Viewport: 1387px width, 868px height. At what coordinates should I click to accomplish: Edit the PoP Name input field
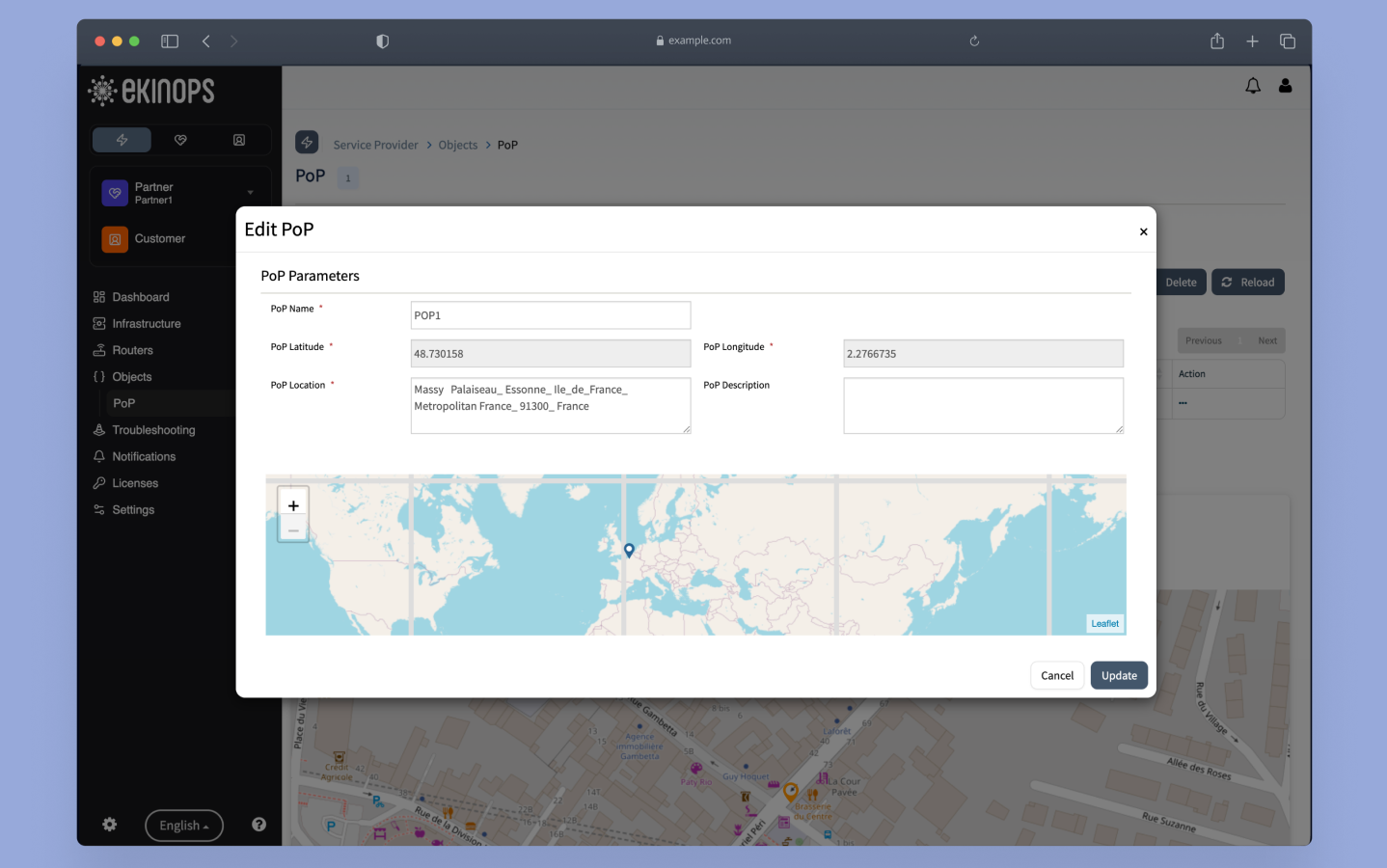click(x=550, y=315)
